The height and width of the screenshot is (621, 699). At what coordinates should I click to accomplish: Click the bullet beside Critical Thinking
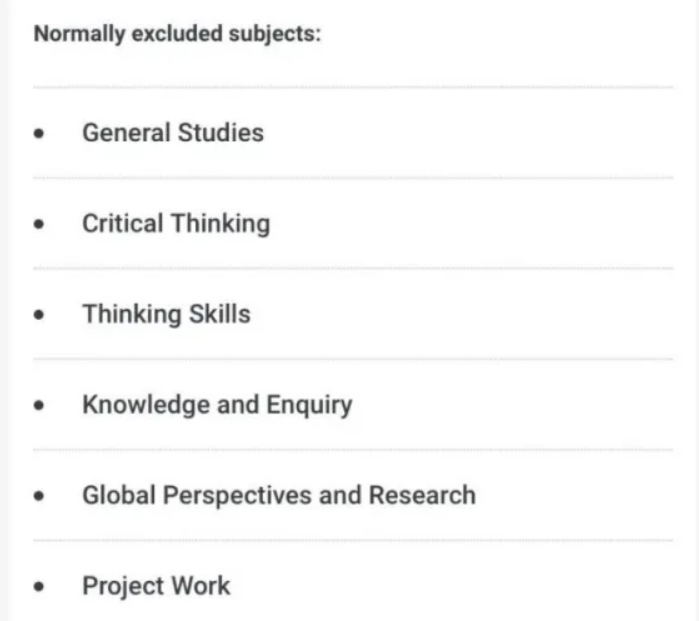[x=39, y=224]
